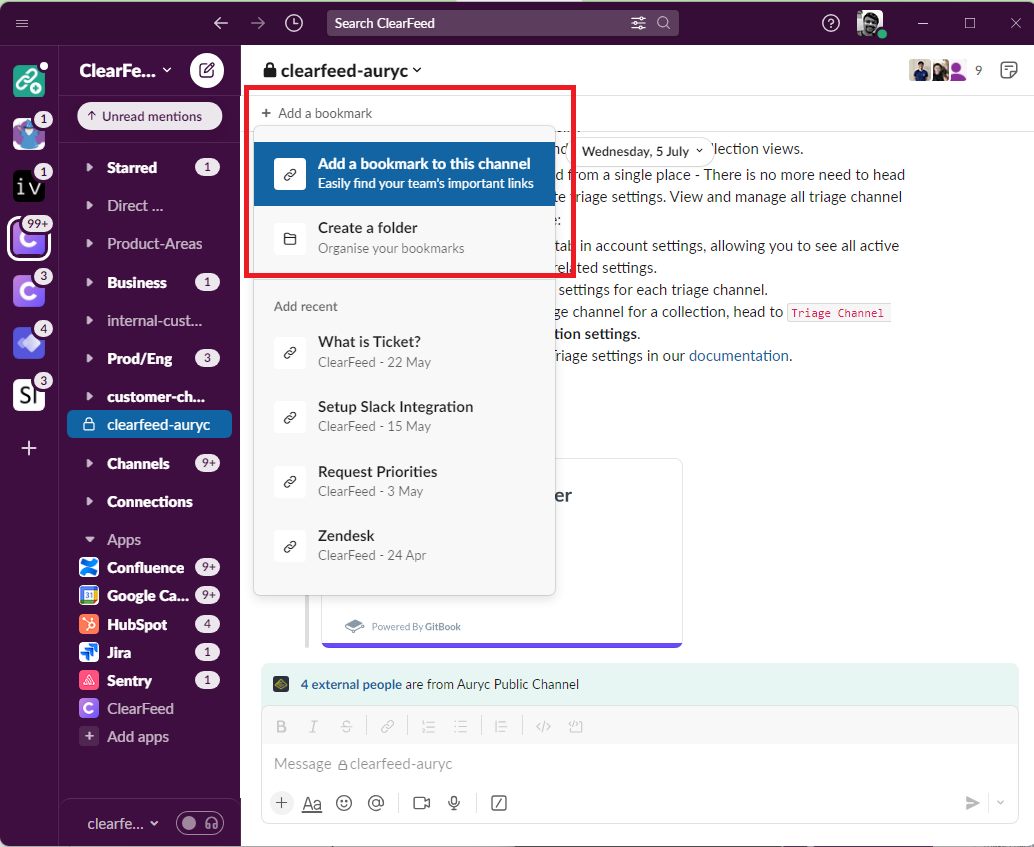Switch to the green link workspace icon
This screenshot has height=847, width=1034.
(29, 80)
